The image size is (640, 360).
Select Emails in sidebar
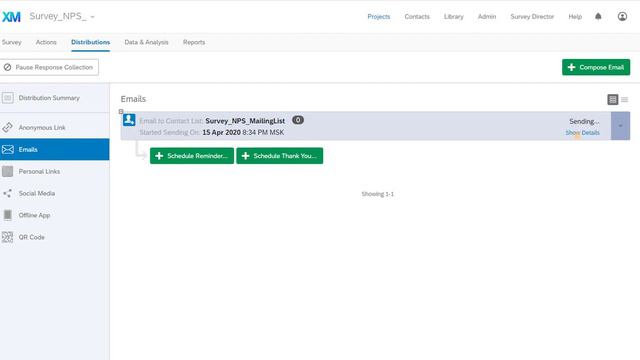[55, 149]
